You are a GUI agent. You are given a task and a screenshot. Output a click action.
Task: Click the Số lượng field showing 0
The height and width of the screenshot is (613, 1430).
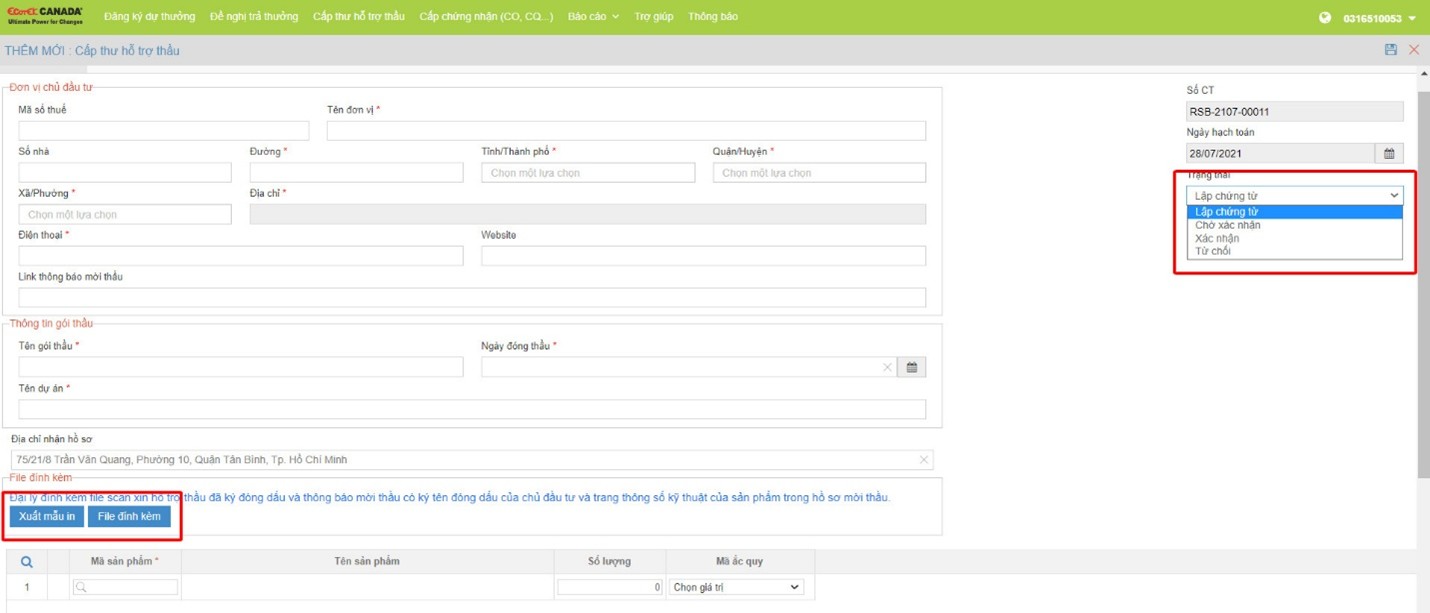coord(610,587)
